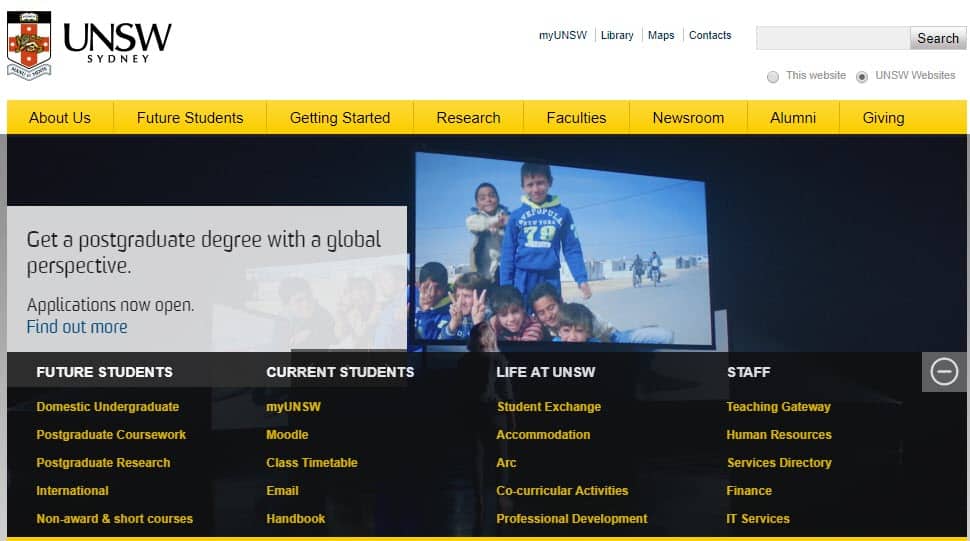Open Domestic Undergraduate link

coord(108,407)
